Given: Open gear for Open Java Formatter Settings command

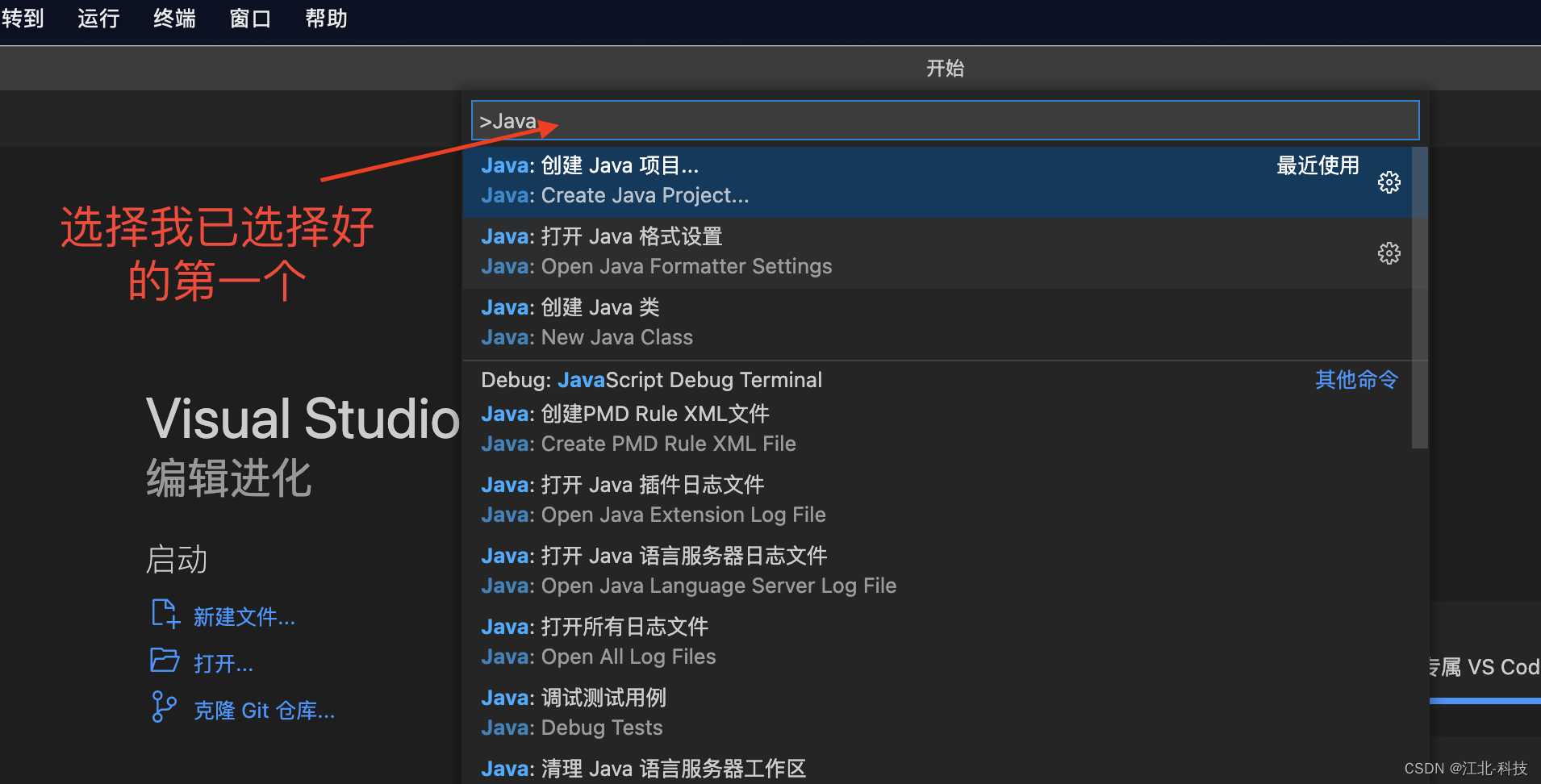Looking at the screenshot, I should coord(1389,253).
